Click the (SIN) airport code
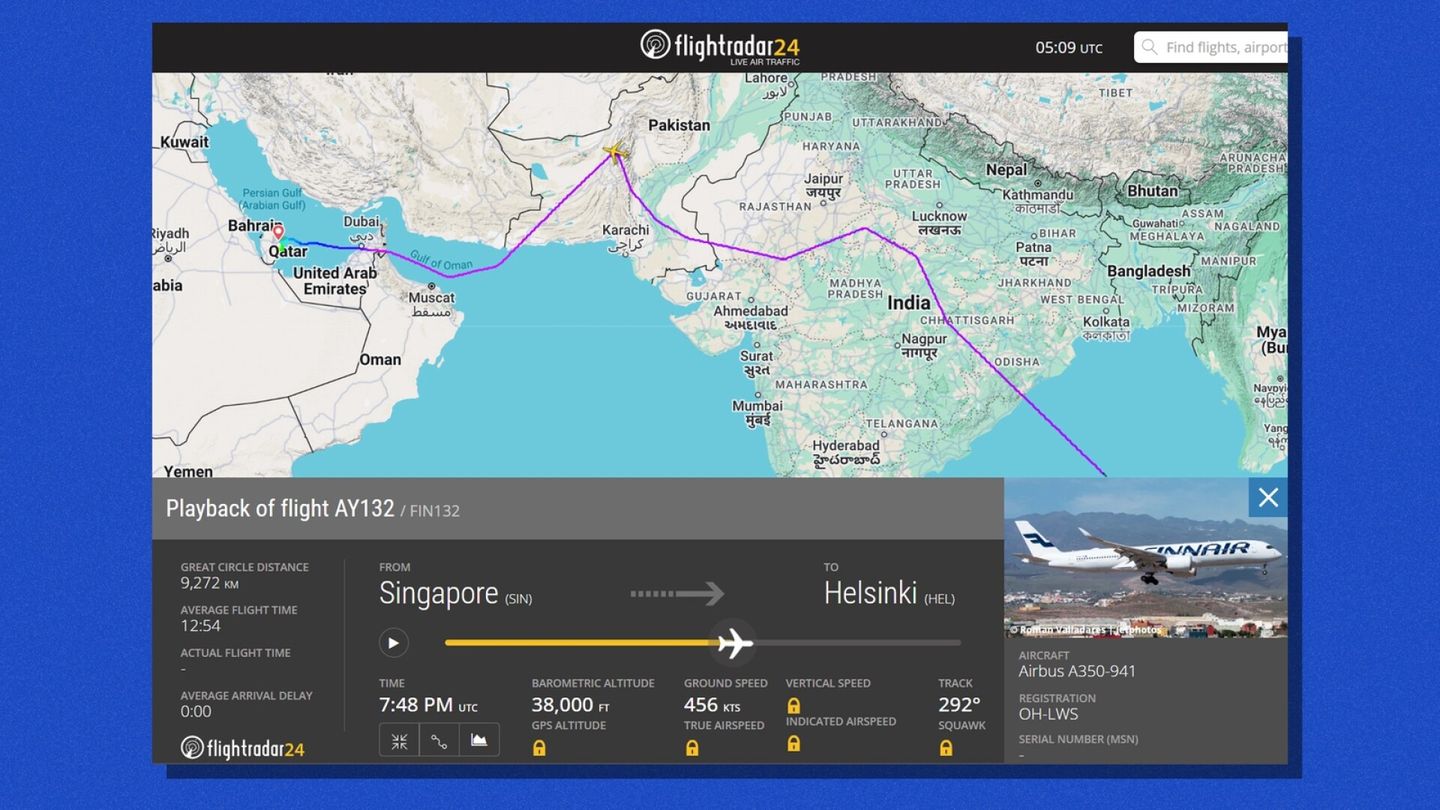1440x810 pixels. tap(518, 599)
